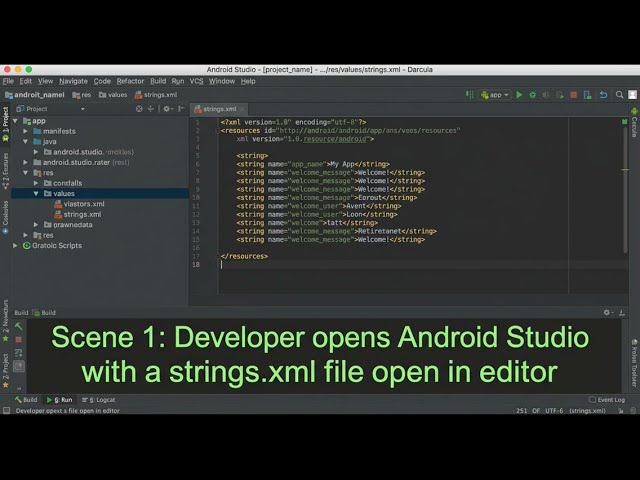Expand the contfalls folder

(36, 183)
